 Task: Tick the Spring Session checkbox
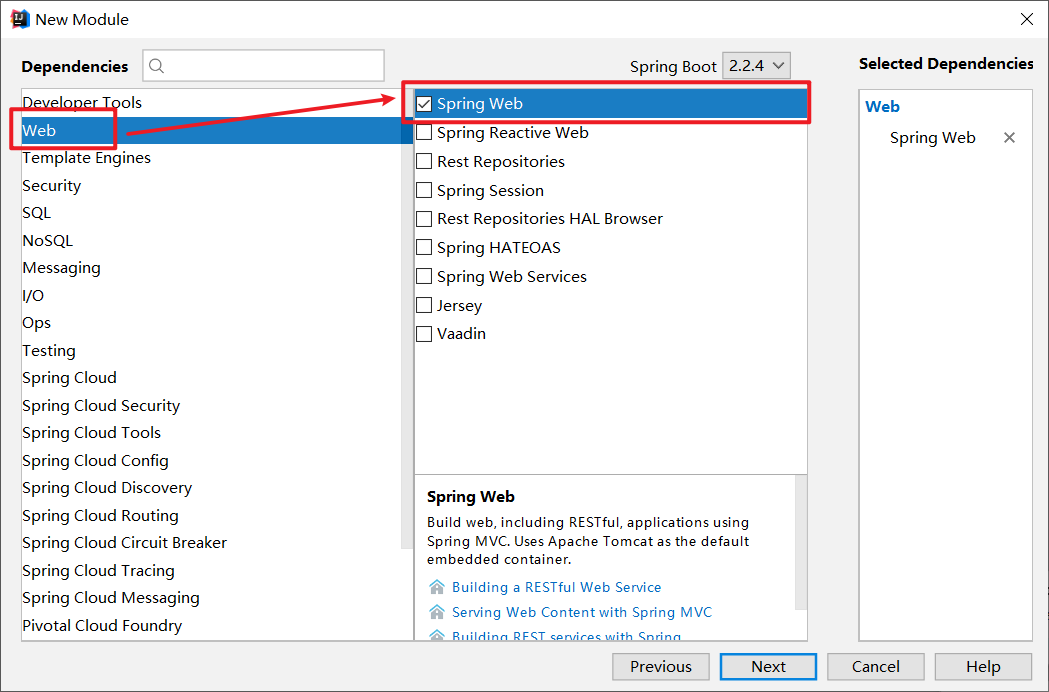(424, 191)
